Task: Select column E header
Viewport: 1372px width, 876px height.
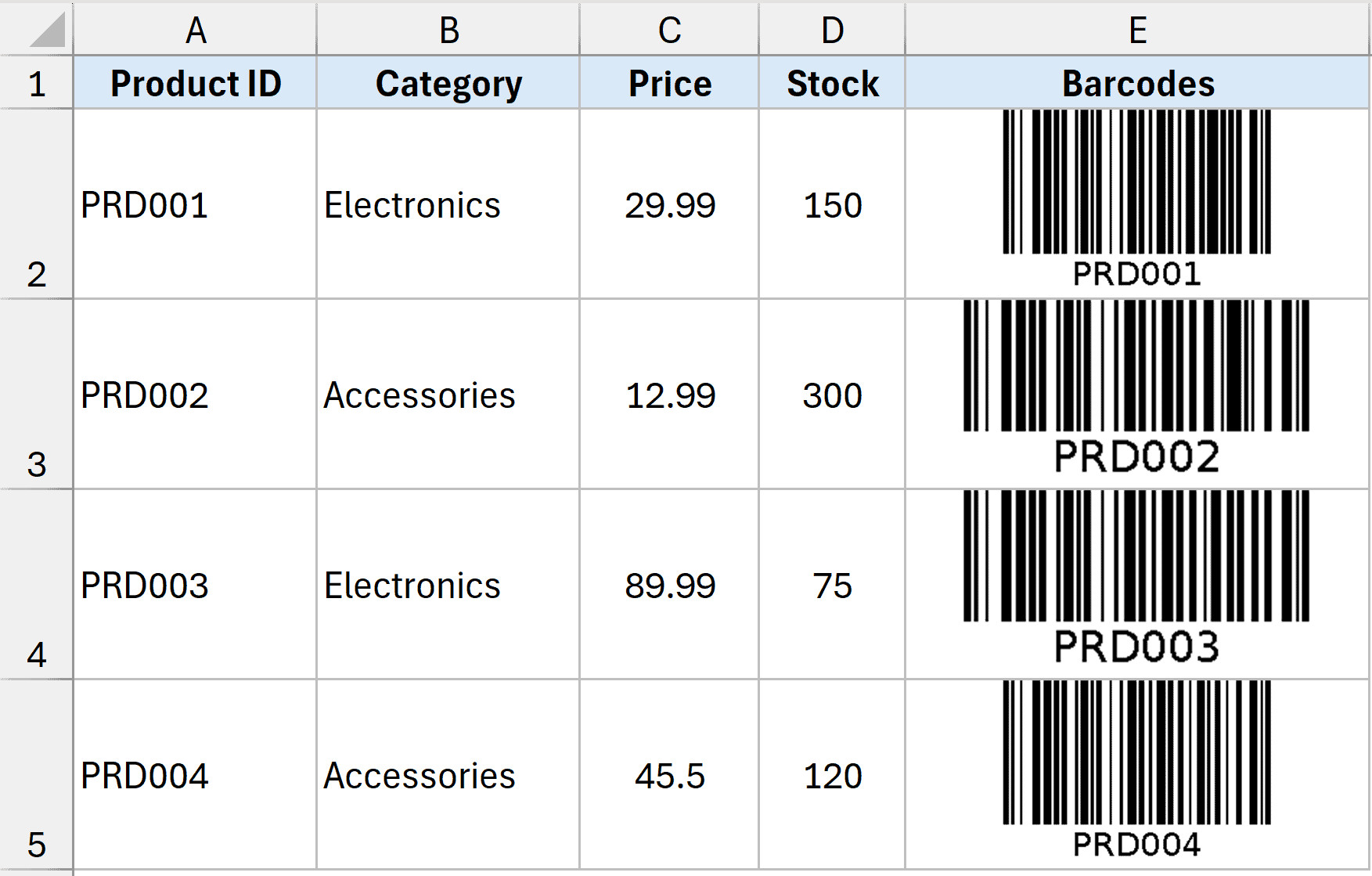Action: point(1137,31)
